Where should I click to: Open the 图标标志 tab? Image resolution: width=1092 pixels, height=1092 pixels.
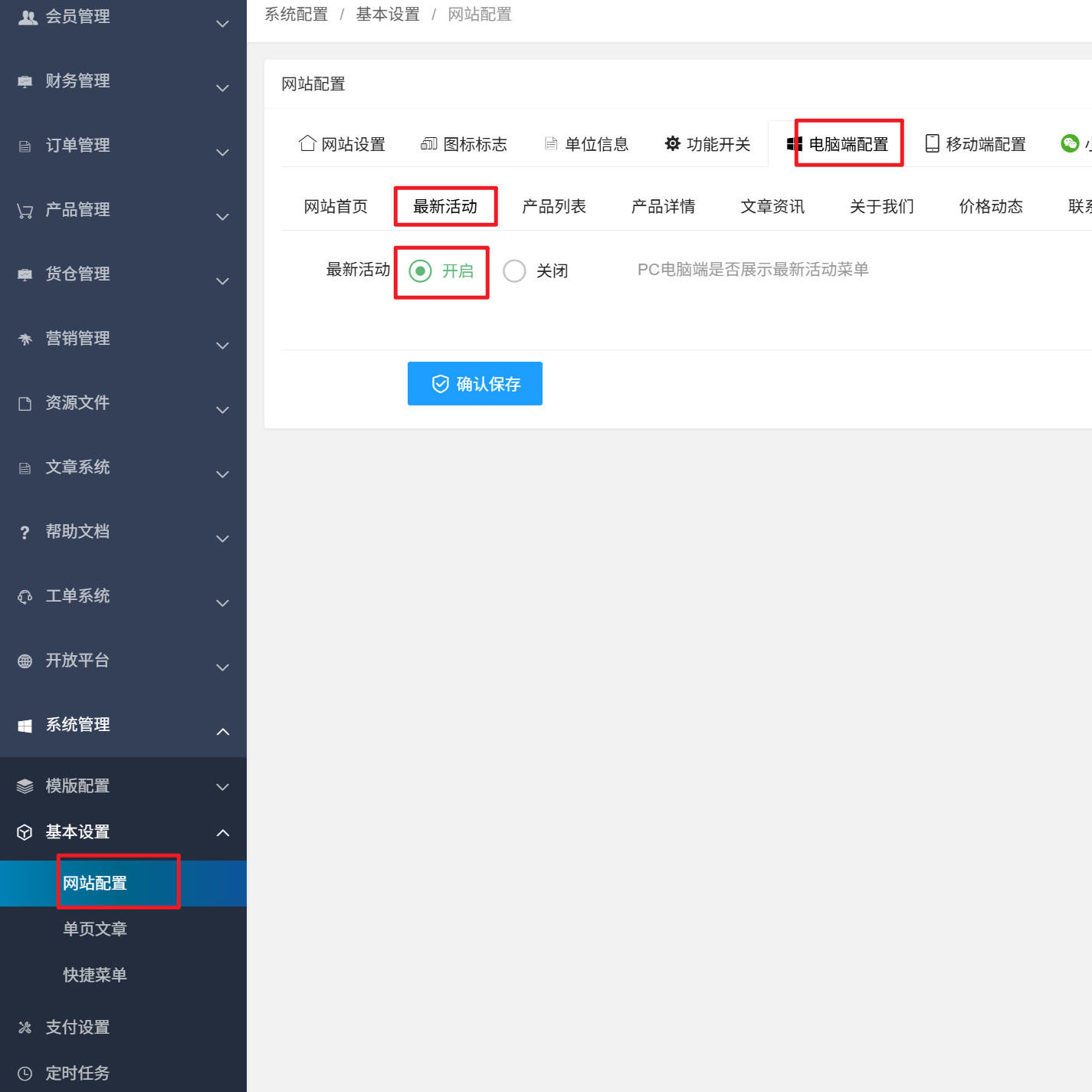464,144
